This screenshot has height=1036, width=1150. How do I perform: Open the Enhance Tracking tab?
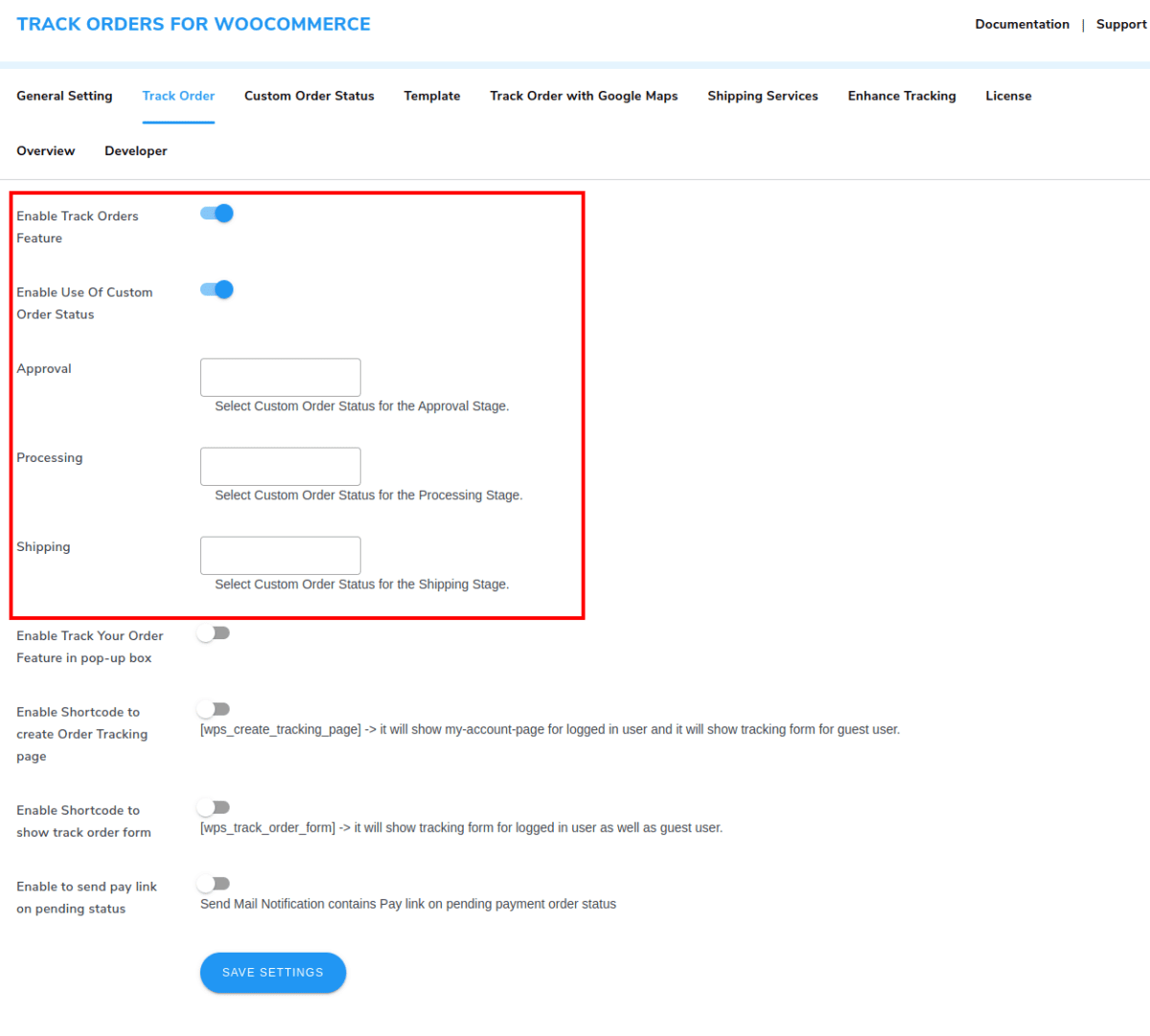(902, 96)
